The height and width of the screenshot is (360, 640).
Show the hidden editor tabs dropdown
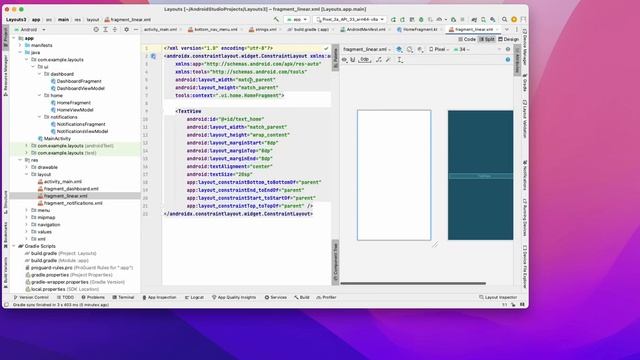(x=507, y=29)
